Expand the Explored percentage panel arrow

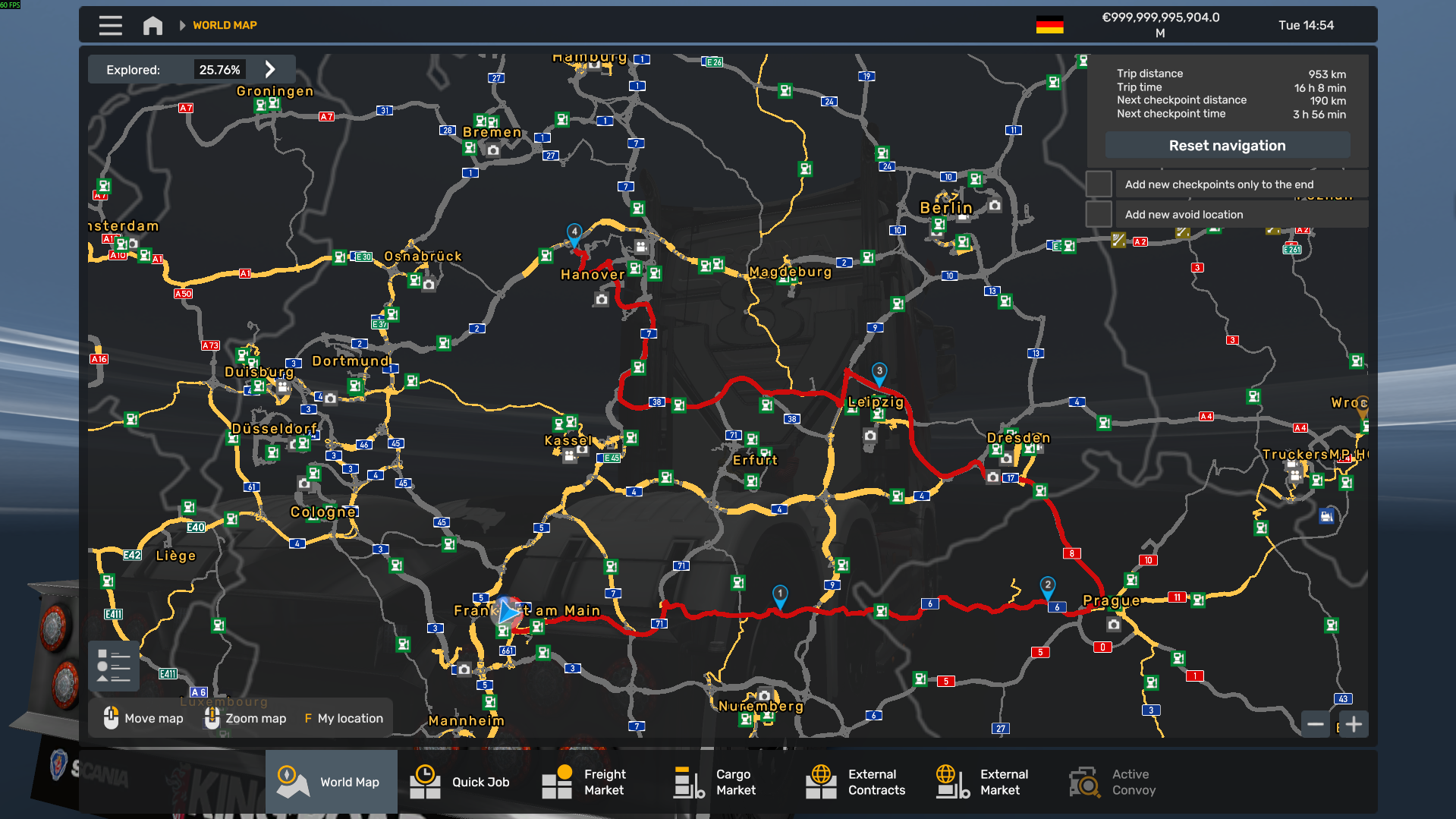coord(270,70)
